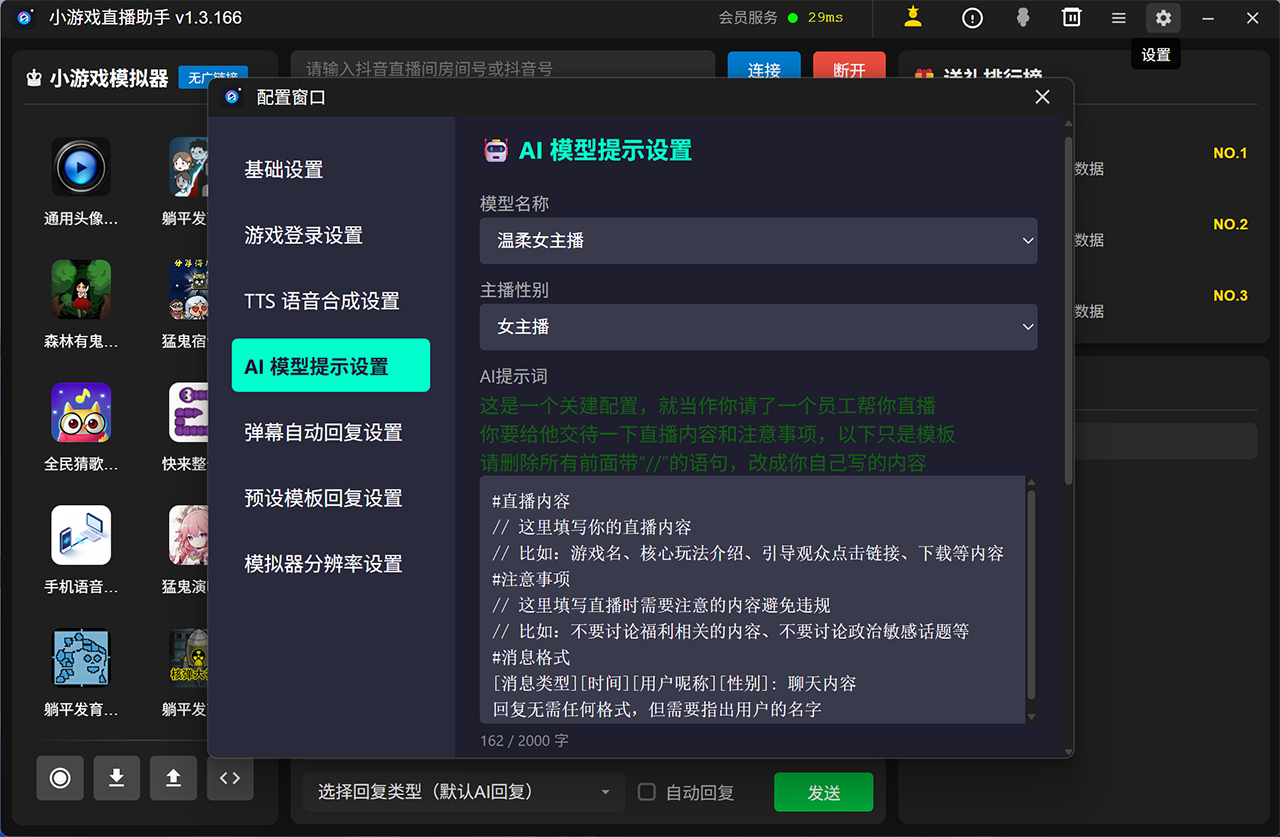
Task: Click the hamburger menu icon in titlebar
Action: pyautogui.click(x=1119, y=18)
